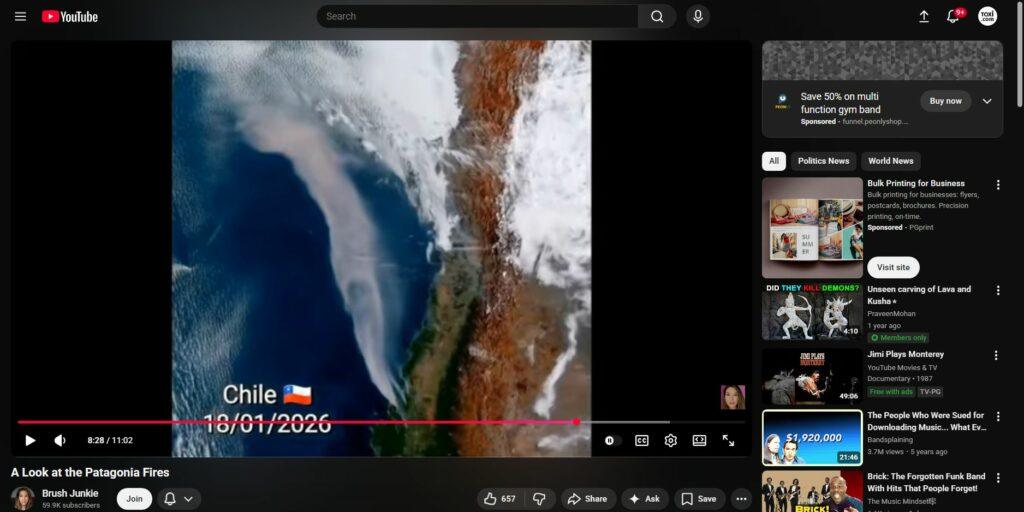Open player settings gear
The height and width of the screenshot is (512, 1024).
pyautogui.click(x=670, y=440)
